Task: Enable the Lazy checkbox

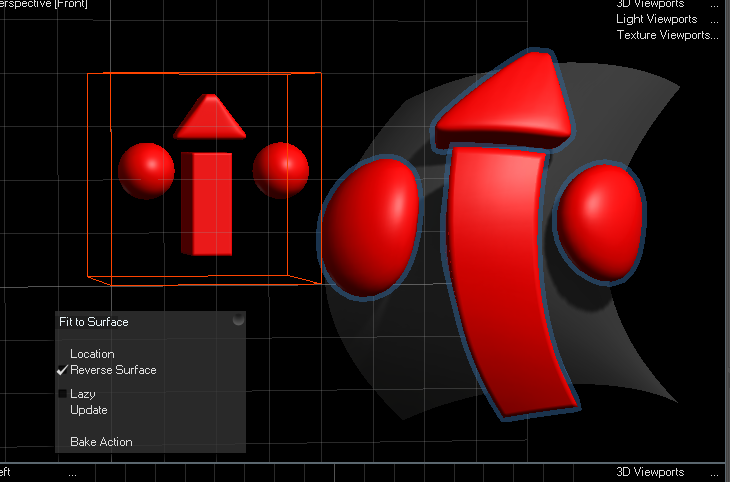Action: pyautogui.click(x=62, y=394)
